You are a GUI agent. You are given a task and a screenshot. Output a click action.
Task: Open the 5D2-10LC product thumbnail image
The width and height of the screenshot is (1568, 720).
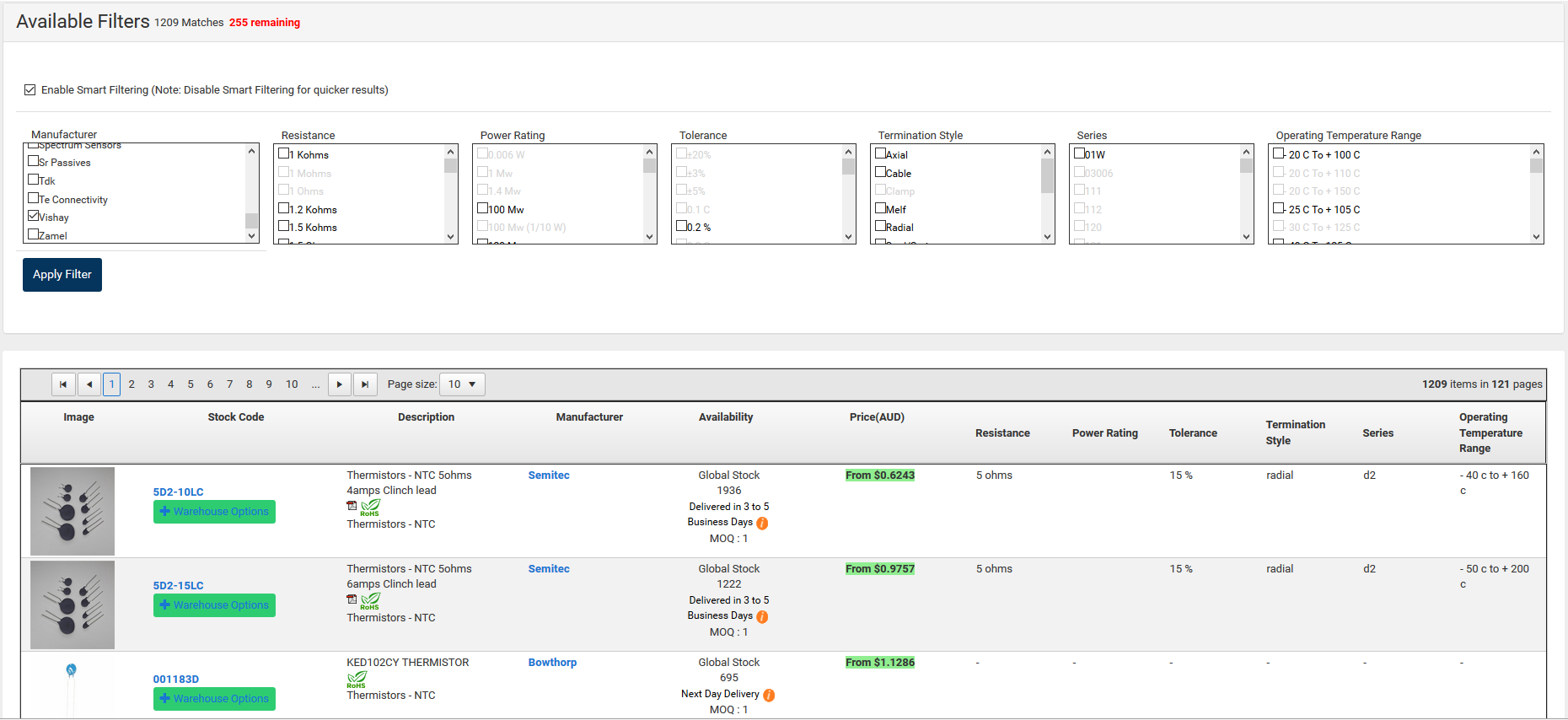click(x=72, y=511)
